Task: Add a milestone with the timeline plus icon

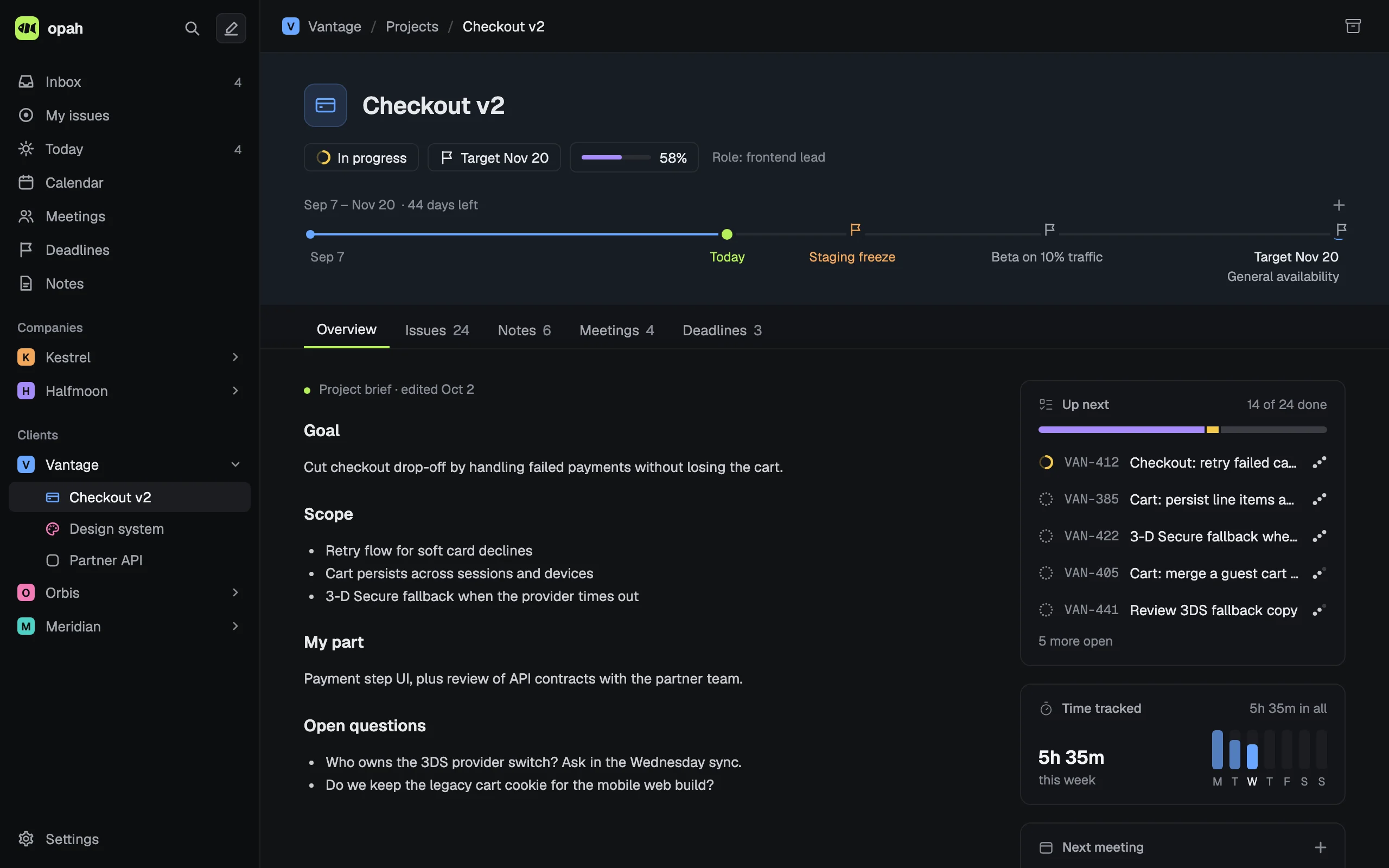Action: 1339,205
